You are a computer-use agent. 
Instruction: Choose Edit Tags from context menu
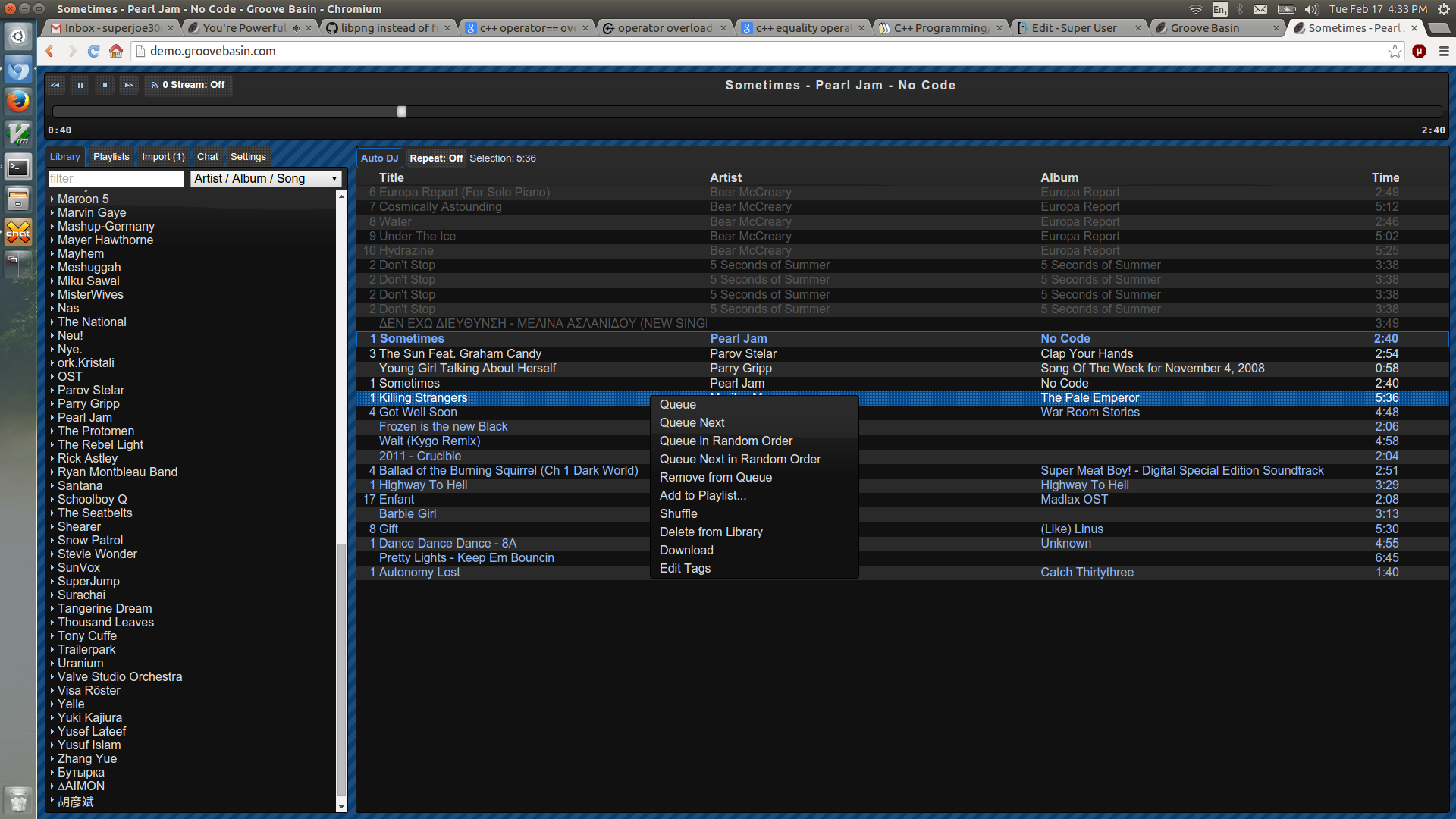coord(755,569)
